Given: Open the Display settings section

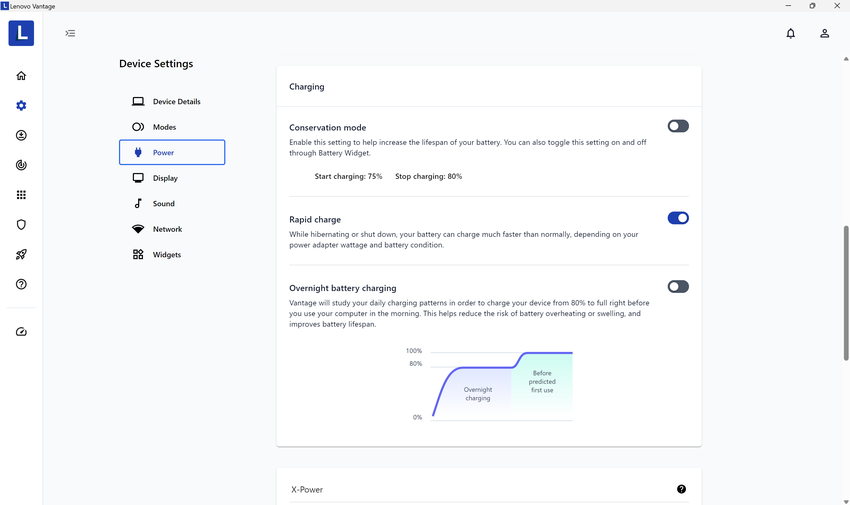Looking at the screenshot, I should click(x=164, y=178).
